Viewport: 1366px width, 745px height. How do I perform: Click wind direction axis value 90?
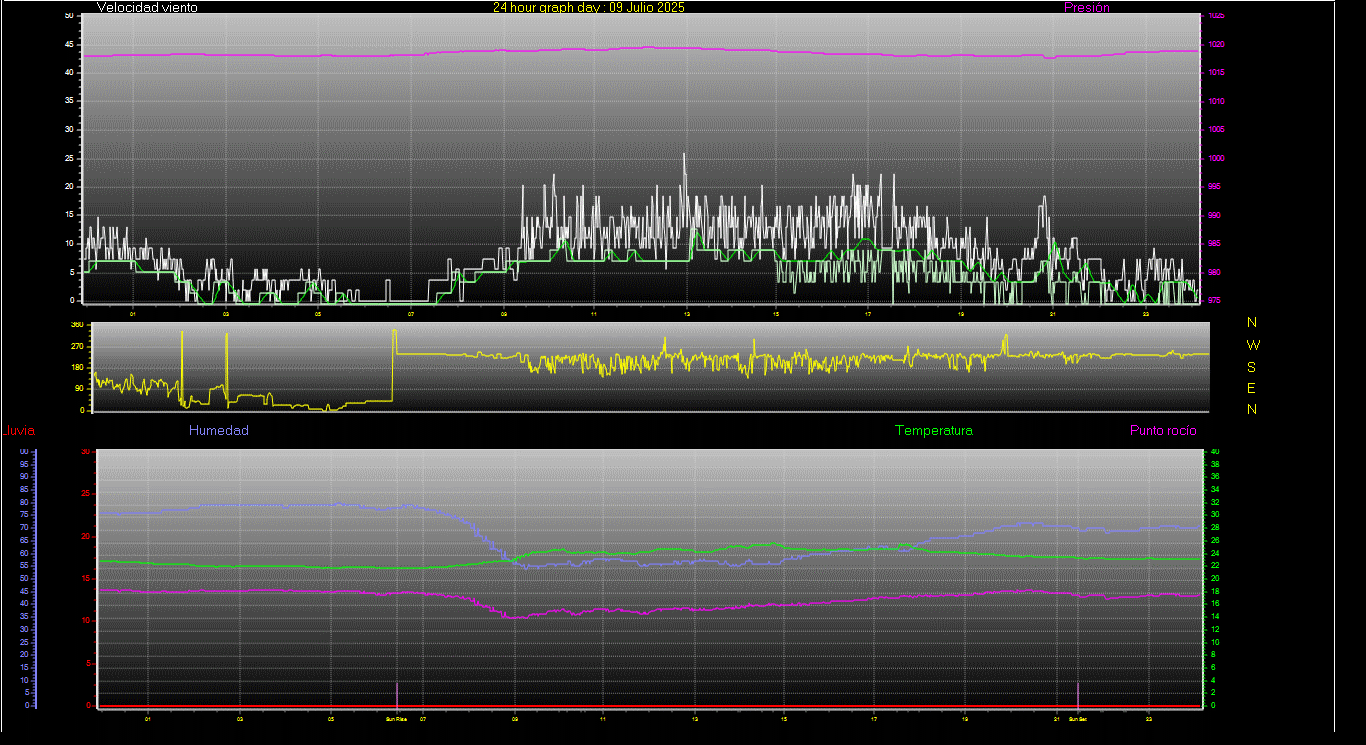pos(78,389)
